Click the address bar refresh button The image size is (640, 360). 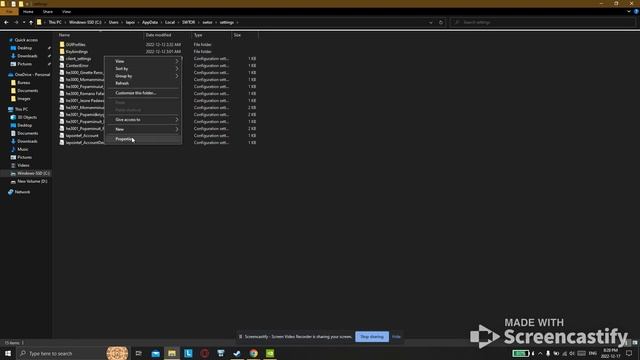pyautogui.click(x=441, y=22)
